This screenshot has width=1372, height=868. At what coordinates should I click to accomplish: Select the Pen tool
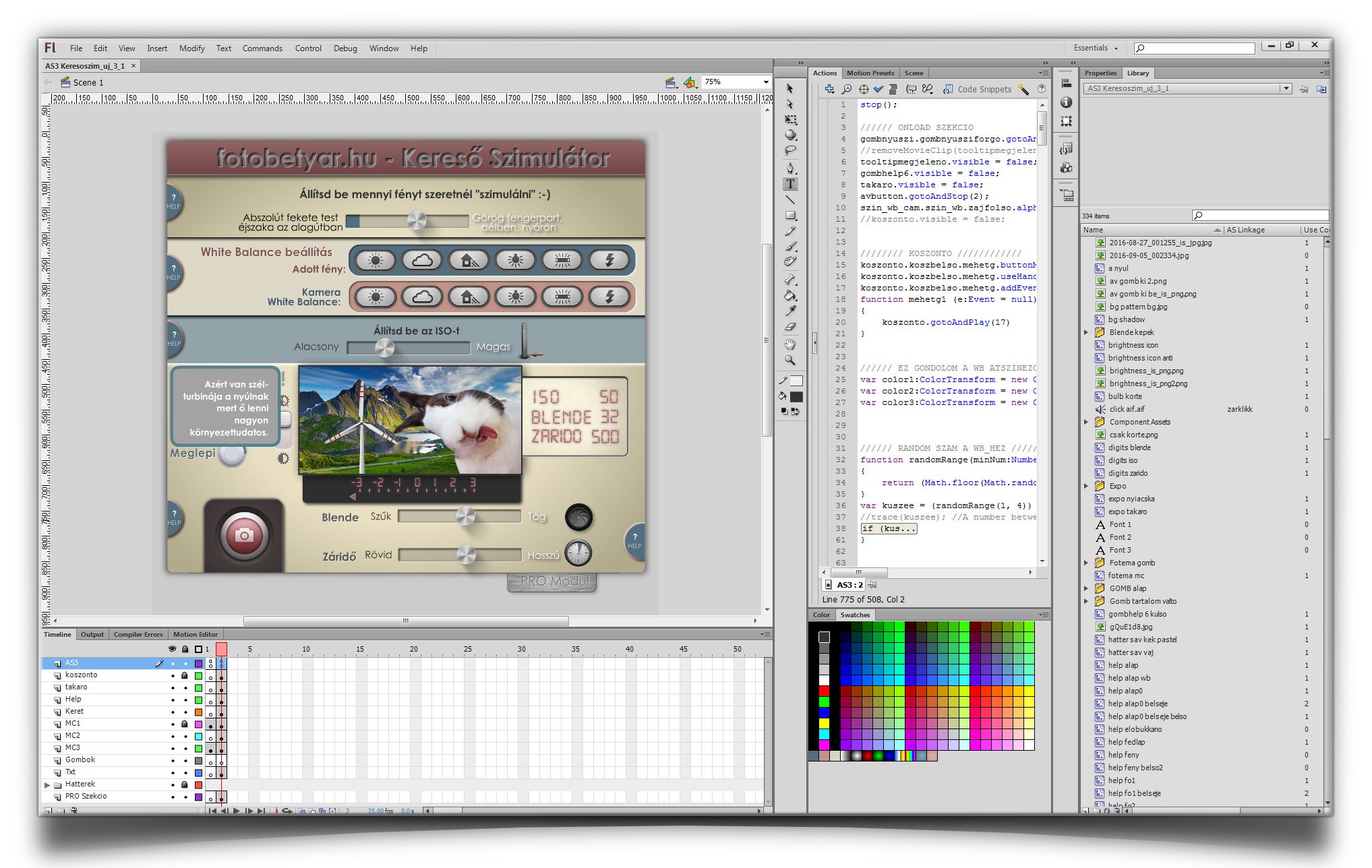pos(791,168)
